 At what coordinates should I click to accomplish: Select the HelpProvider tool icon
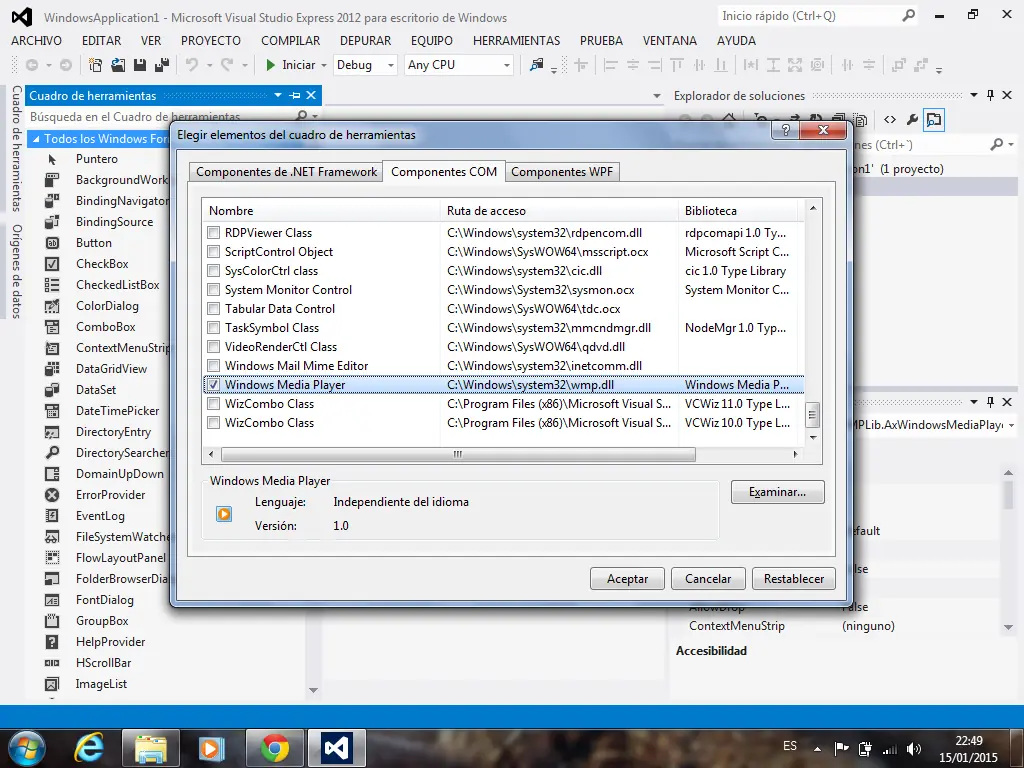click(x=52, y=642)
